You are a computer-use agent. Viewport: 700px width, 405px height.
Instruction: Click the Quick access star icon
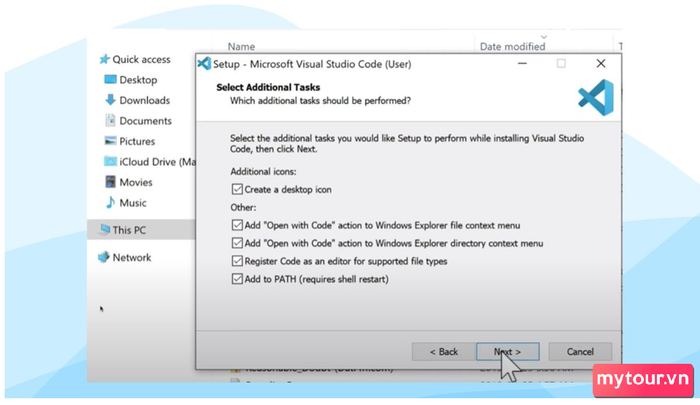104,59
